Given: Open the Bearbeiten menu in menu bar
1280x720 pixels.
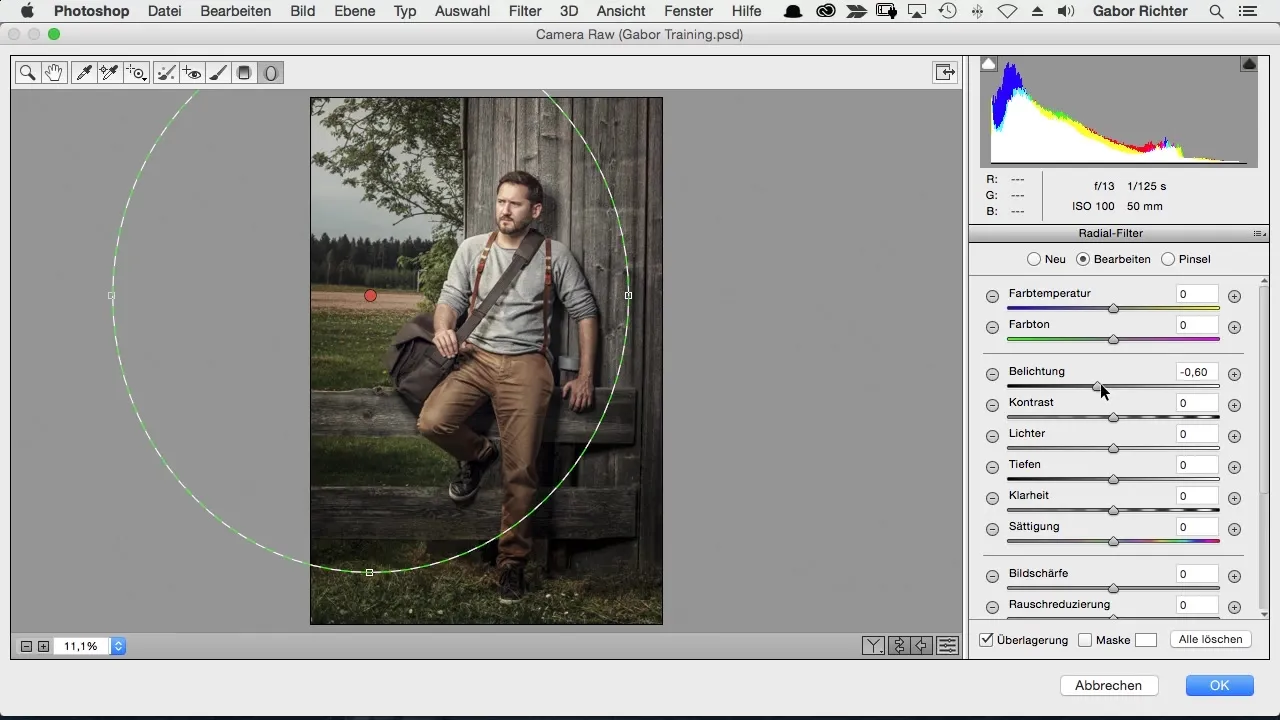Looking at the screenshot, I should coord(235,11).
